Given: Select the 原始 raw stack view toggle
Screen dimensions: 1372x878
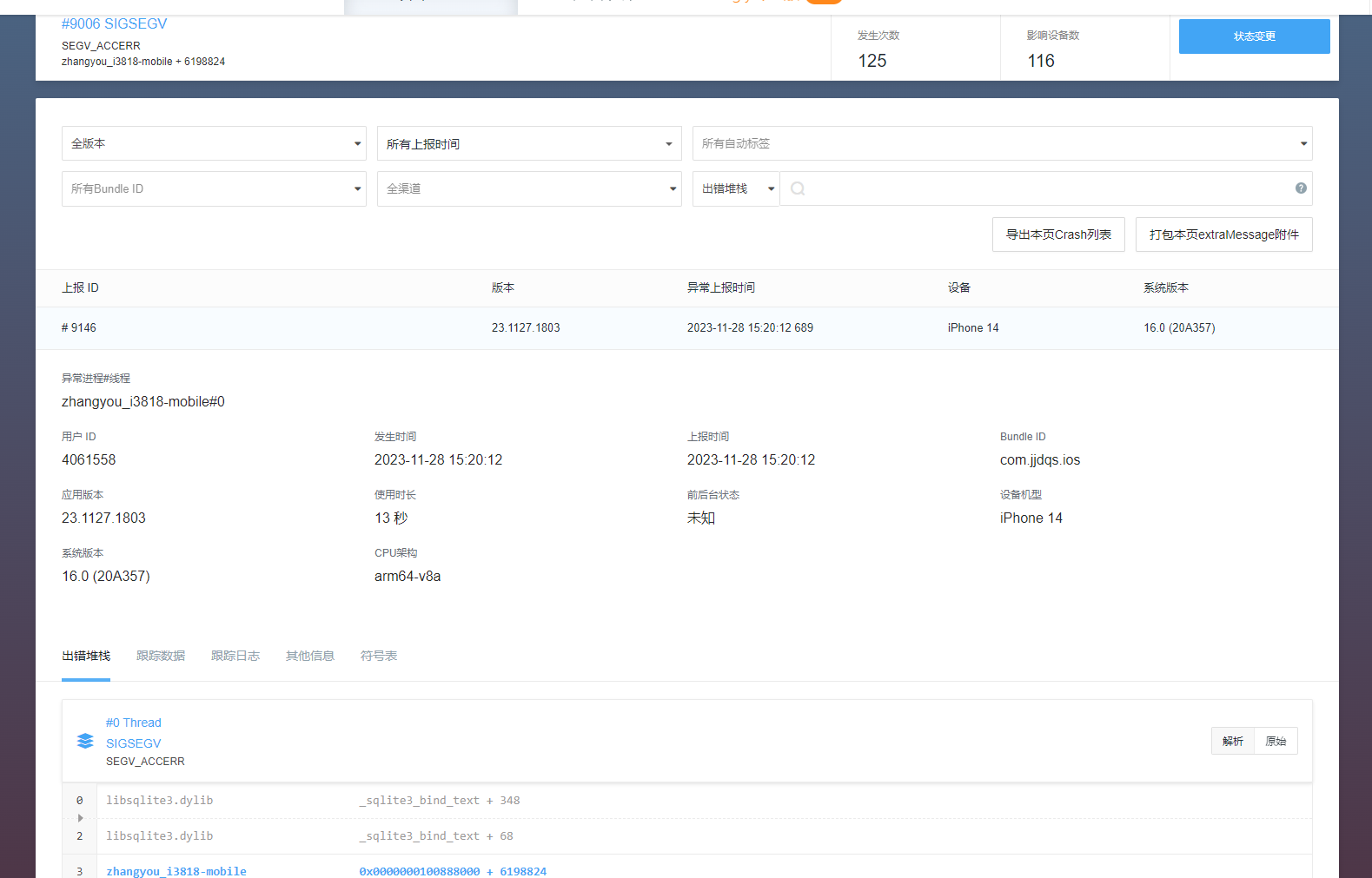Looking at the screenshot, I should pyautogui.click(x=1276, y=741).
